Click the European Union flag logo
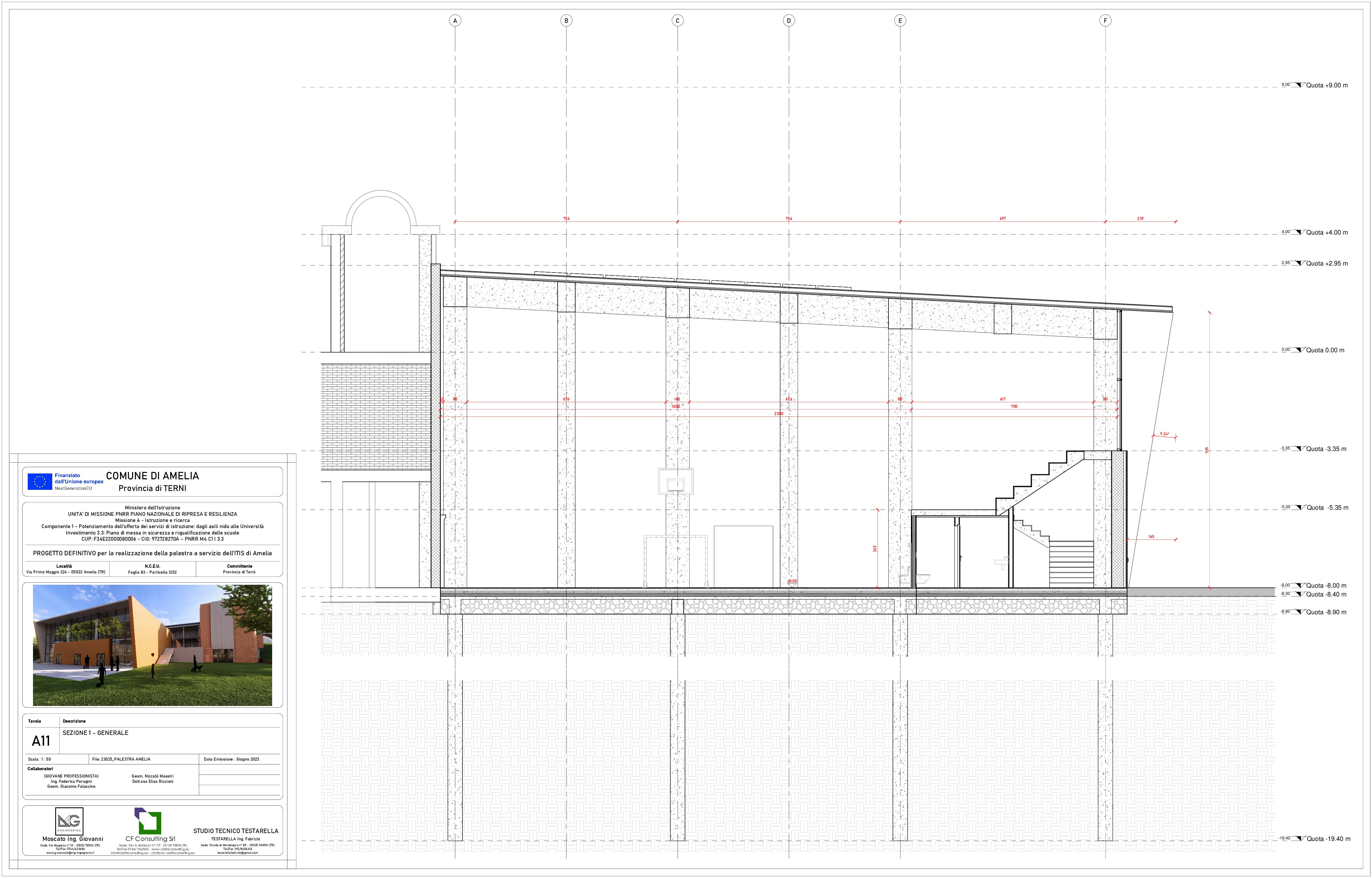 pos(40,482)
